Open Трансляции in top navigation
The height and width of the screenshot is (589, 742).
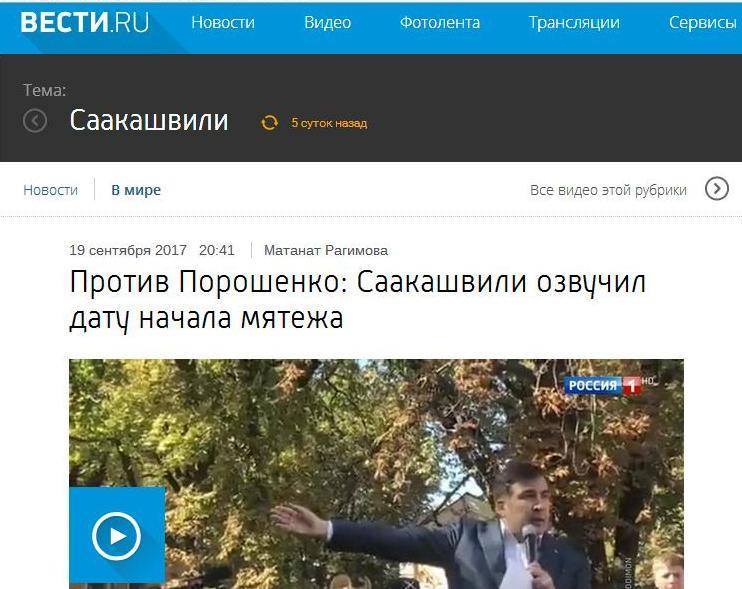[x=574, y=23]
